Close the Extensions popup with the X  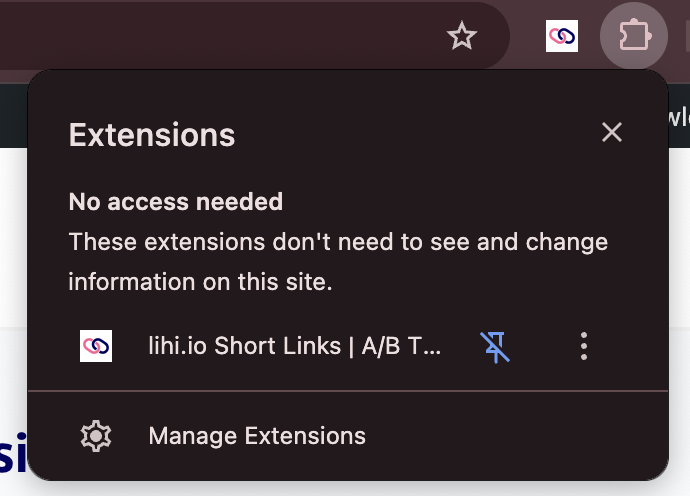tap(612, 132)
